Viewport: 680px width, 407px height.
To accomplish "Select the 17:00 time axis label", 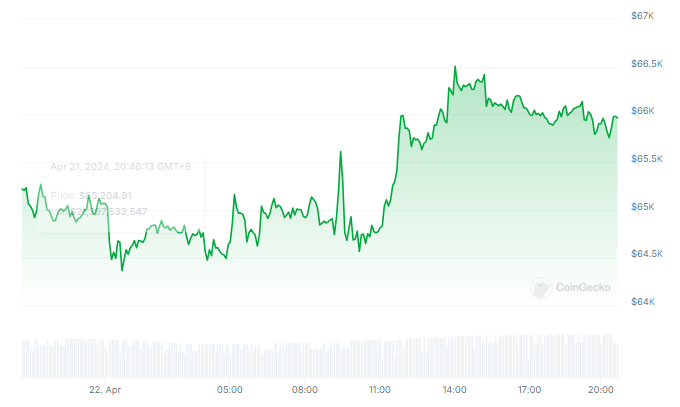I will click(530, 389).
